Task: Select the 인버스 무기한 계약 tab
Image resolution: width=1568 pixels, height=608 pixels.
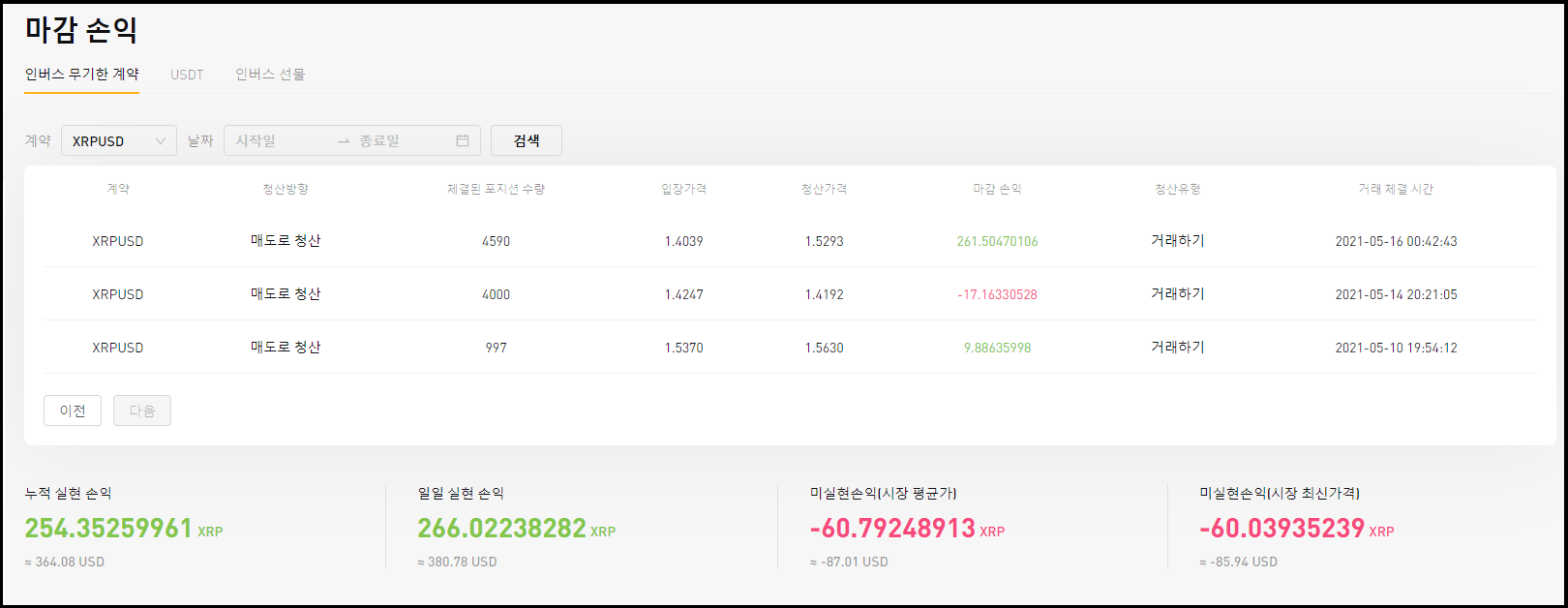Action: coord(82,75)
